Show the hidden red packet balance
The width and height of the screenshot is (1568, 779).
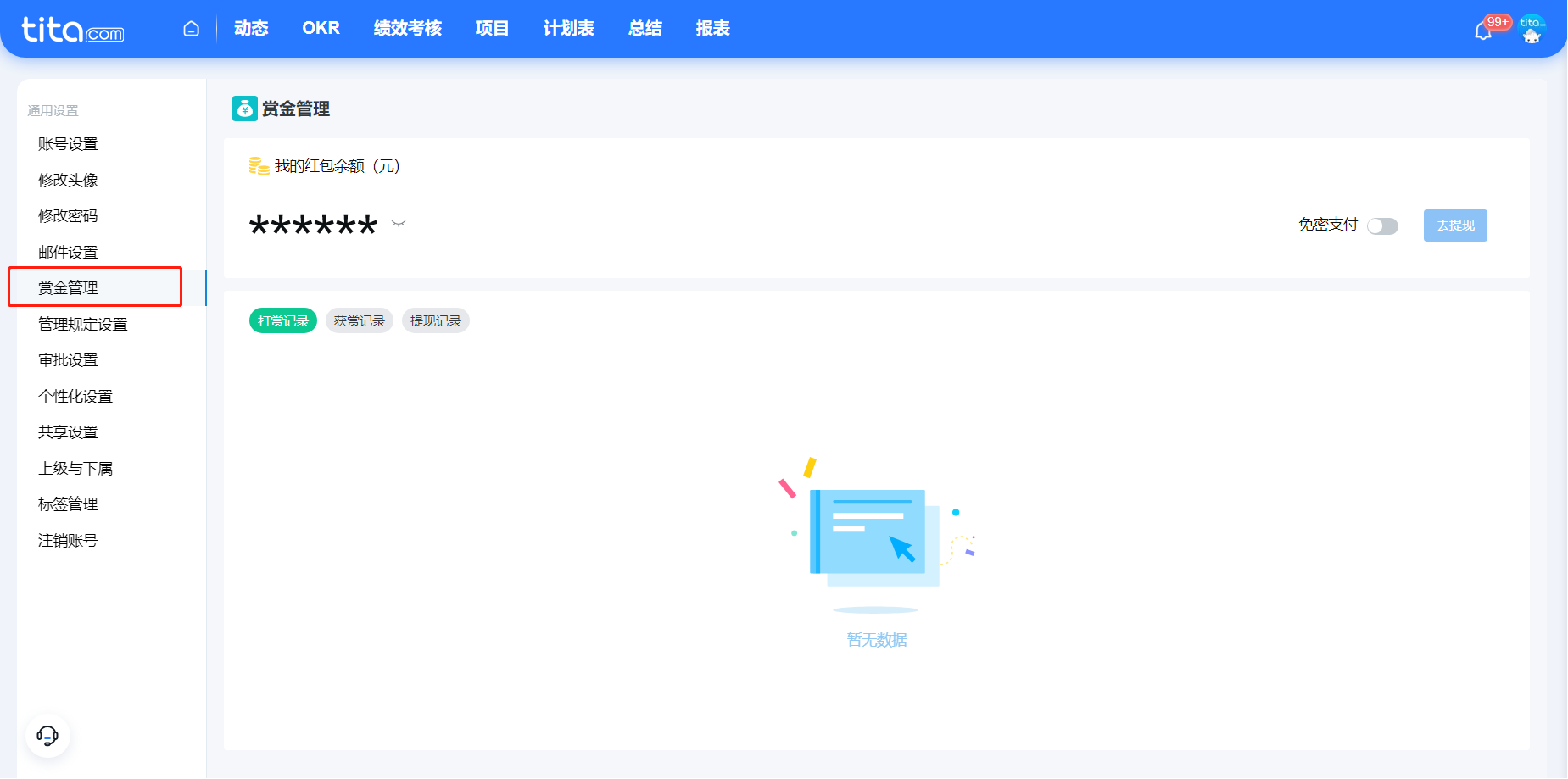(399, 224)
